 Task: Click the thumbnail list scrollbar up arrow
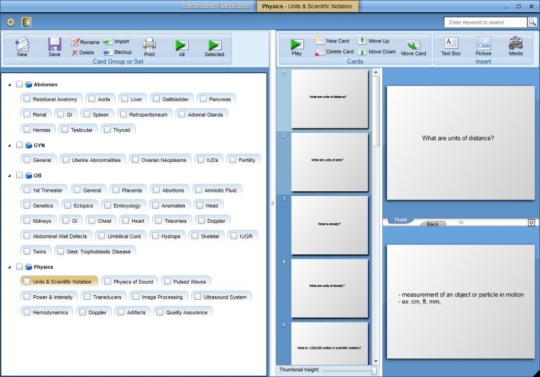376,72
